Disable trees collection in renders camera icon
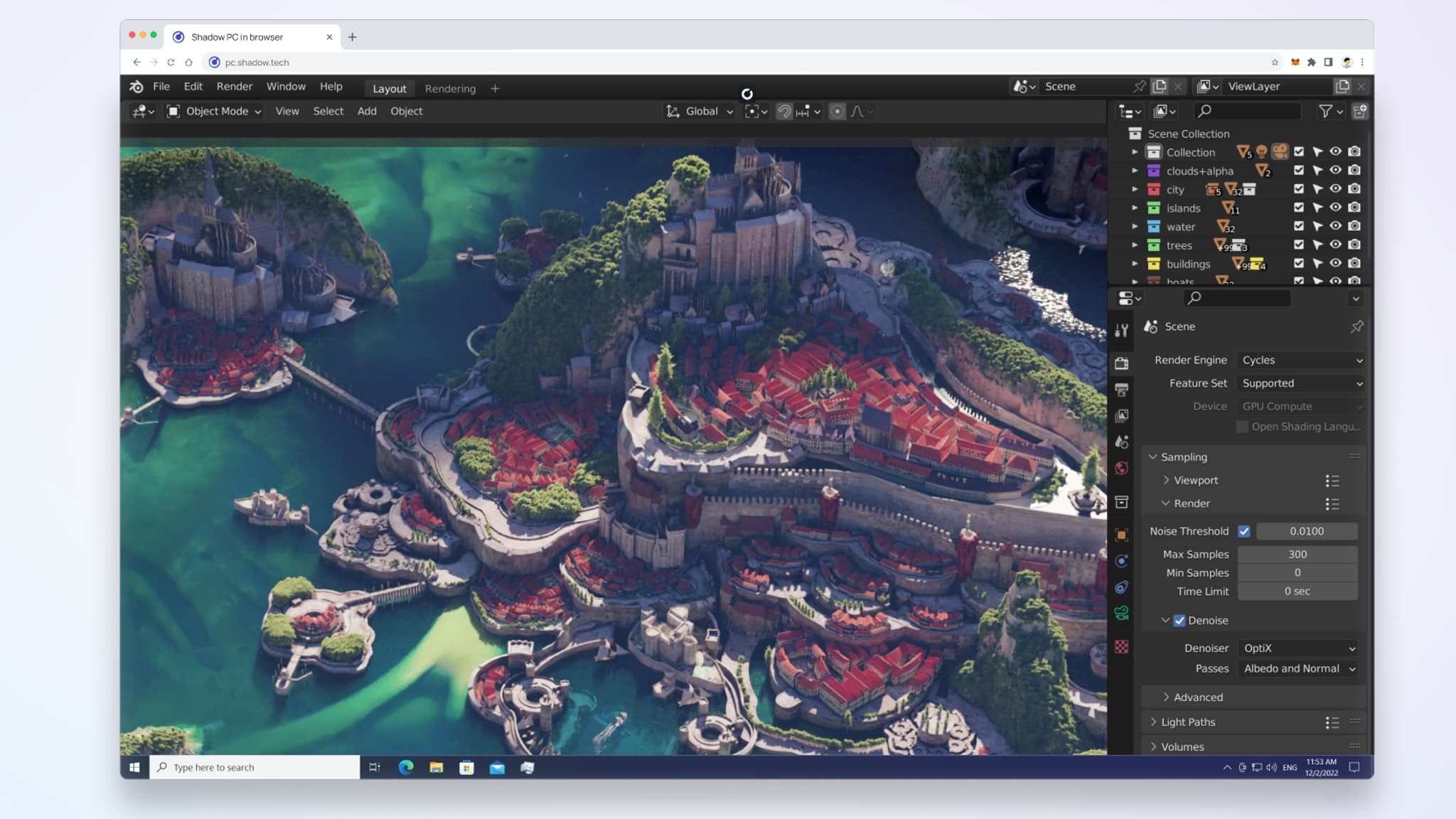 coord(1354,245)
